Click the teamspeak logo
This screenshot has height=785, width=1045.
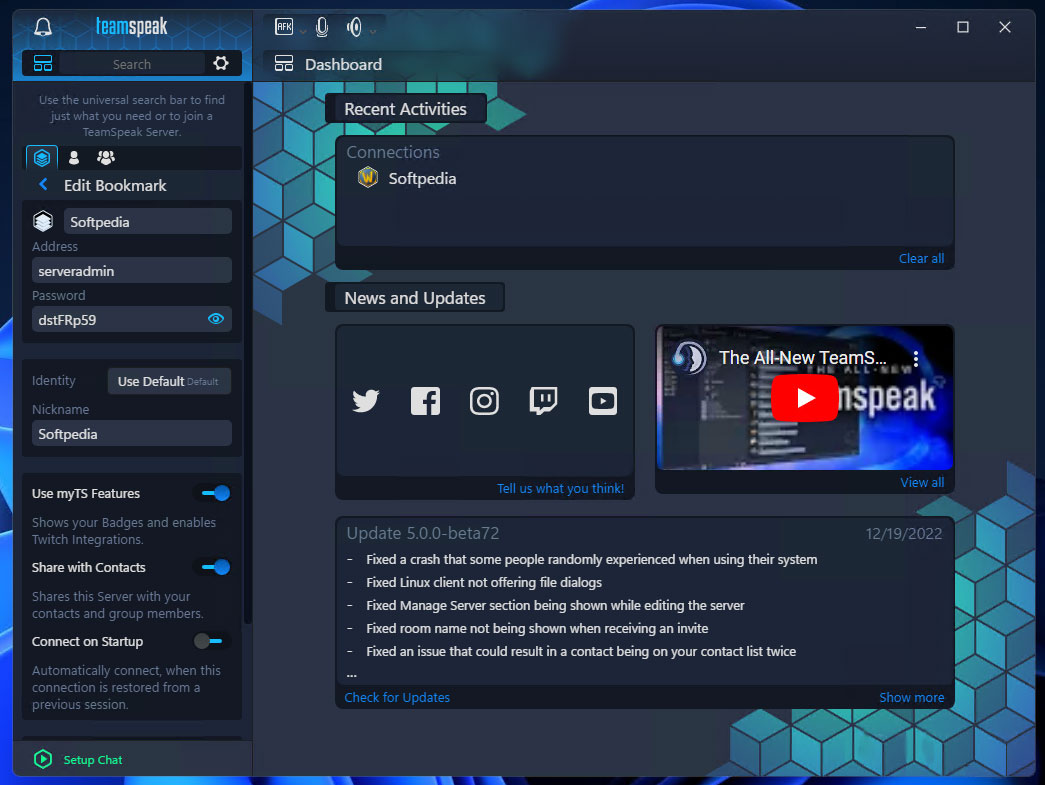[131, 27]
